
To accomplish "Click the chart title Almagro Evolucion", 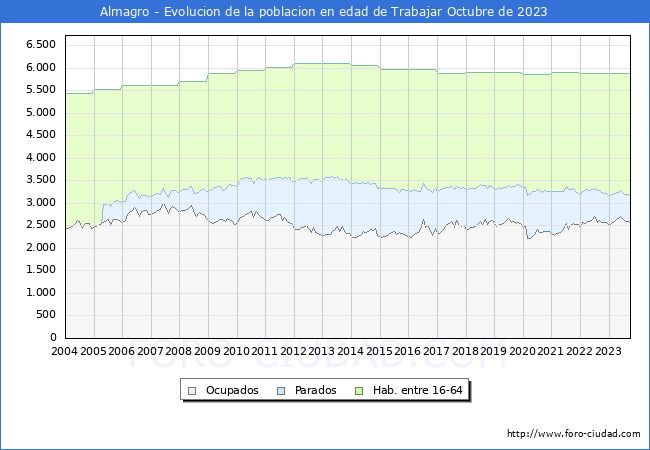I will 323,12.
